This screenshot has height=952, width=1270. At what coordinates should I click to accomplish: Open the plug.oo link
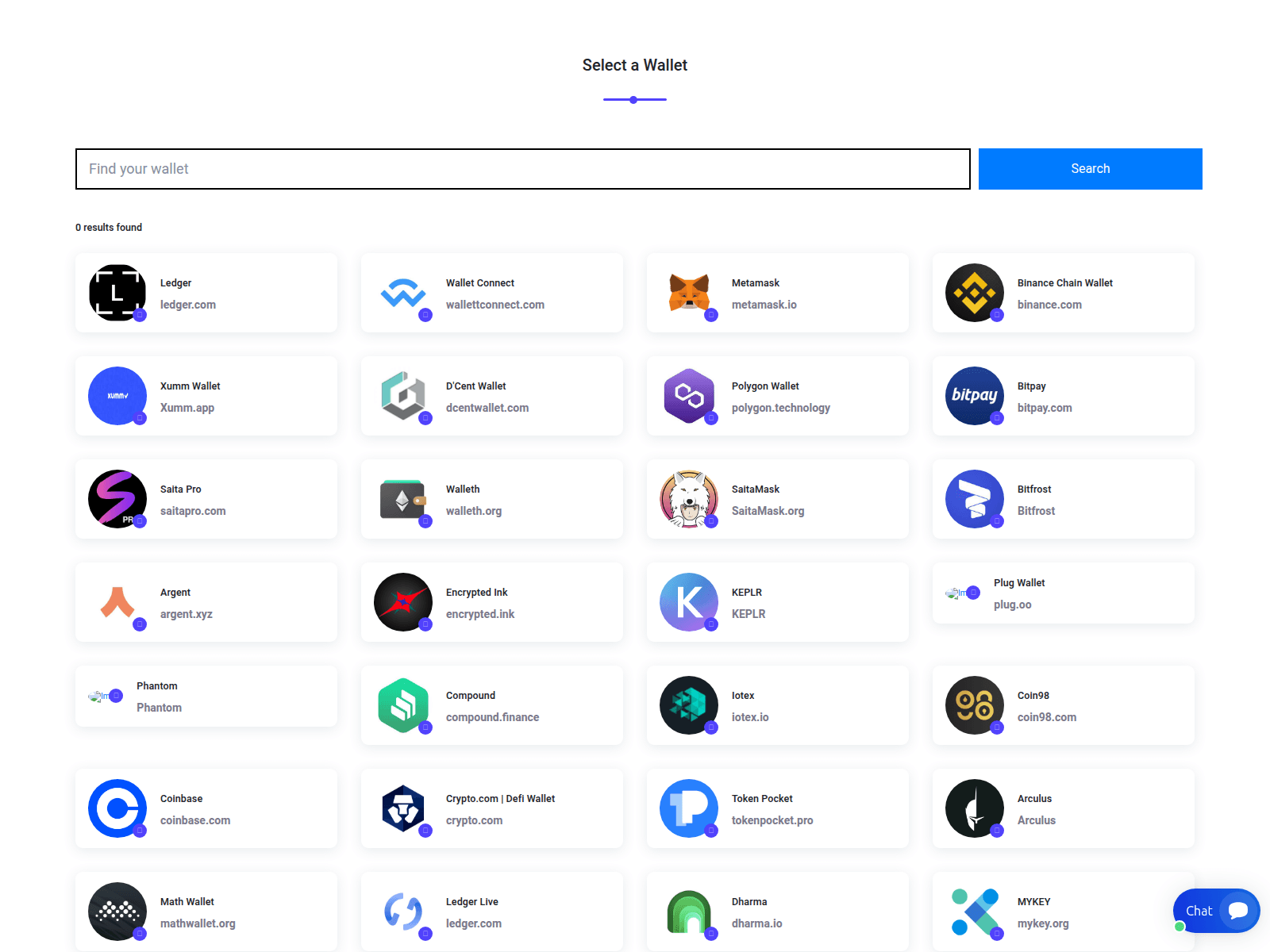[1013, 605]
